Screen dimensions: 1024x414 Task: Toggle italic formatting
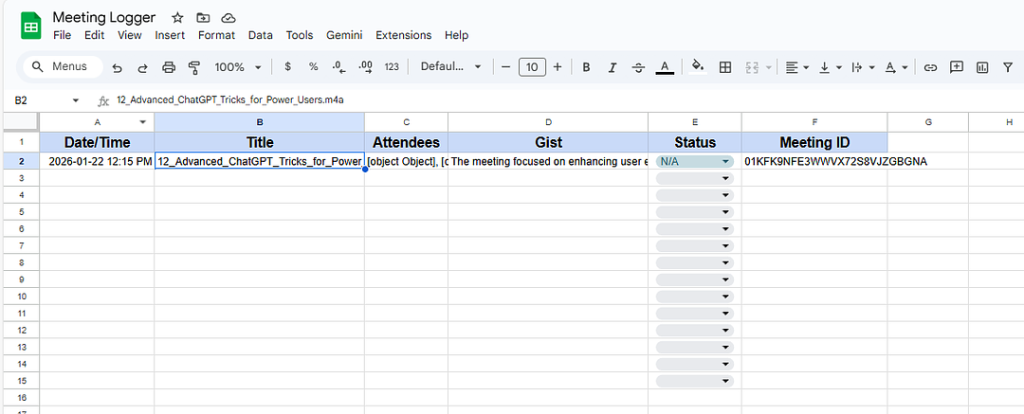click(x=612, y=67)
